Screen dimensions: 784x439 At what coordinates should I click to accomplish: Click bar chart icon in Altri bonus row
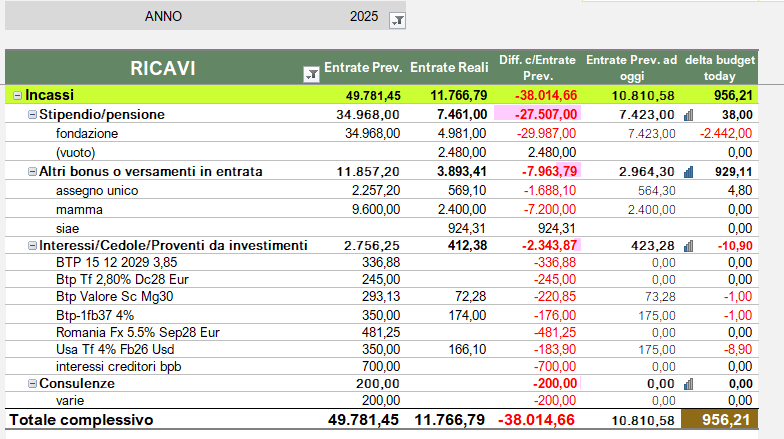688,172
